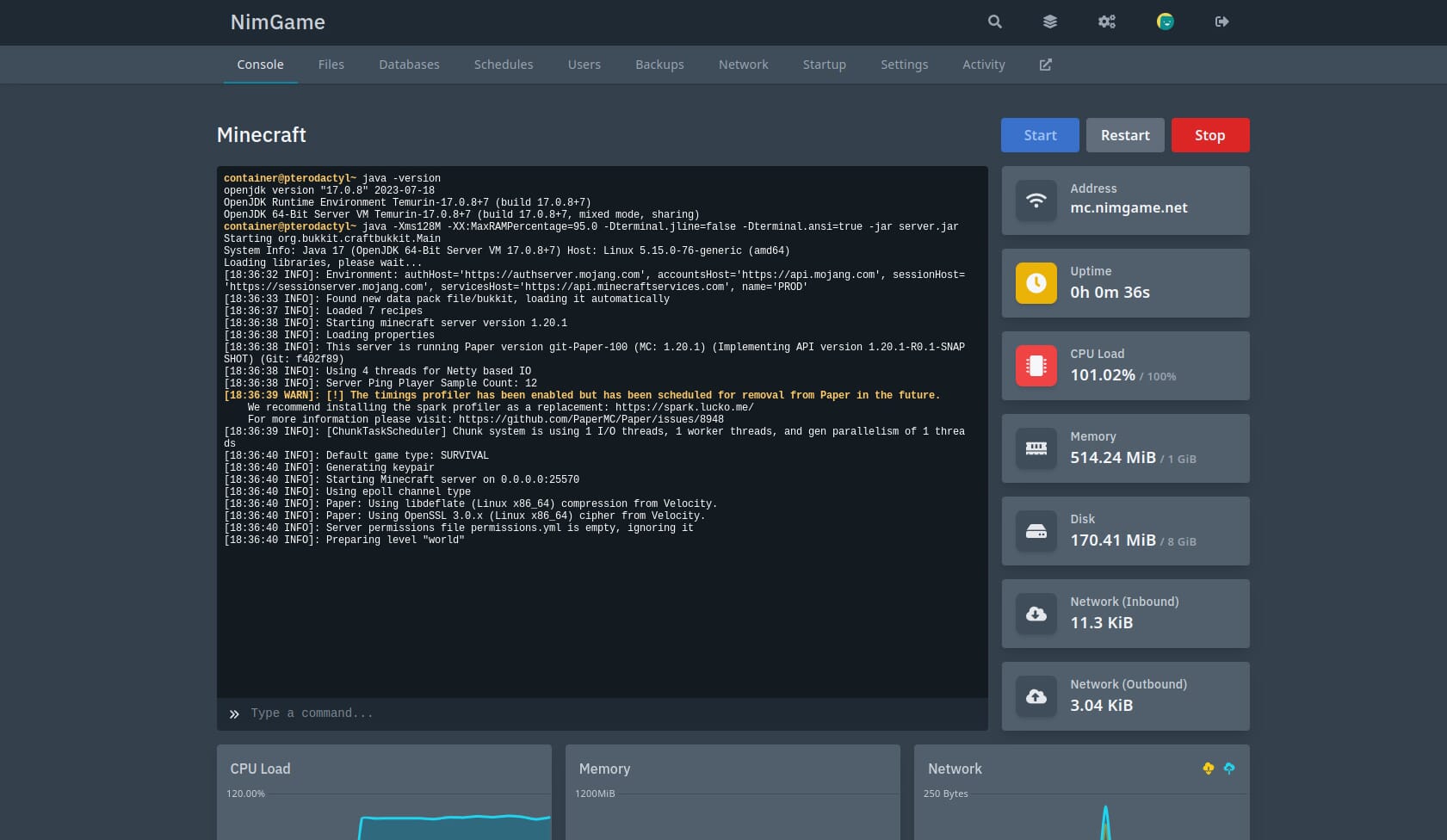Select the Startup tab
1447x840 pixels.
pos(824,65)
